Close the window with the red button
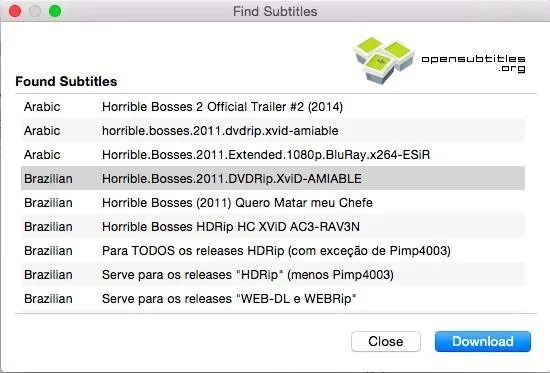Image resolution: width=550 pixels, height=373 pixels. coord(15,11)
